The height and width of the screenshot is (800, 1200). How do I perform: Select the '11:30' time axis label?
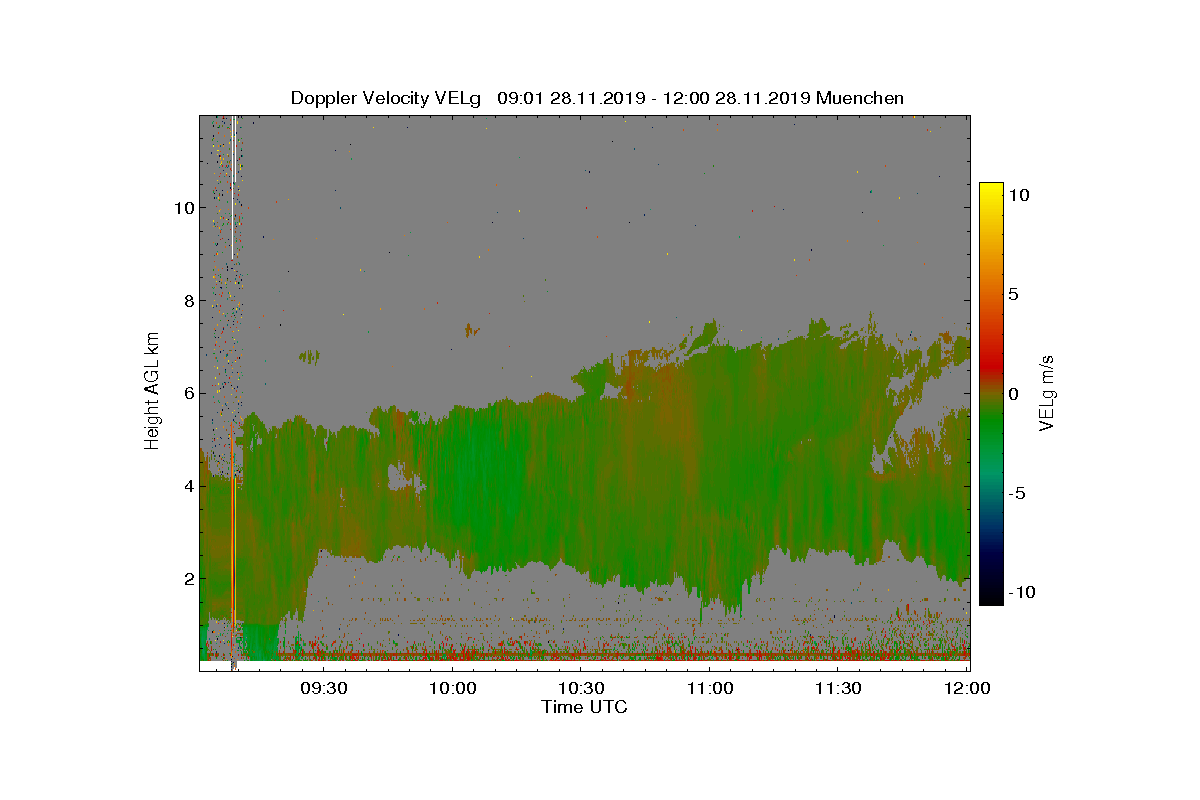pyautogui.click(x=838, y=688)
